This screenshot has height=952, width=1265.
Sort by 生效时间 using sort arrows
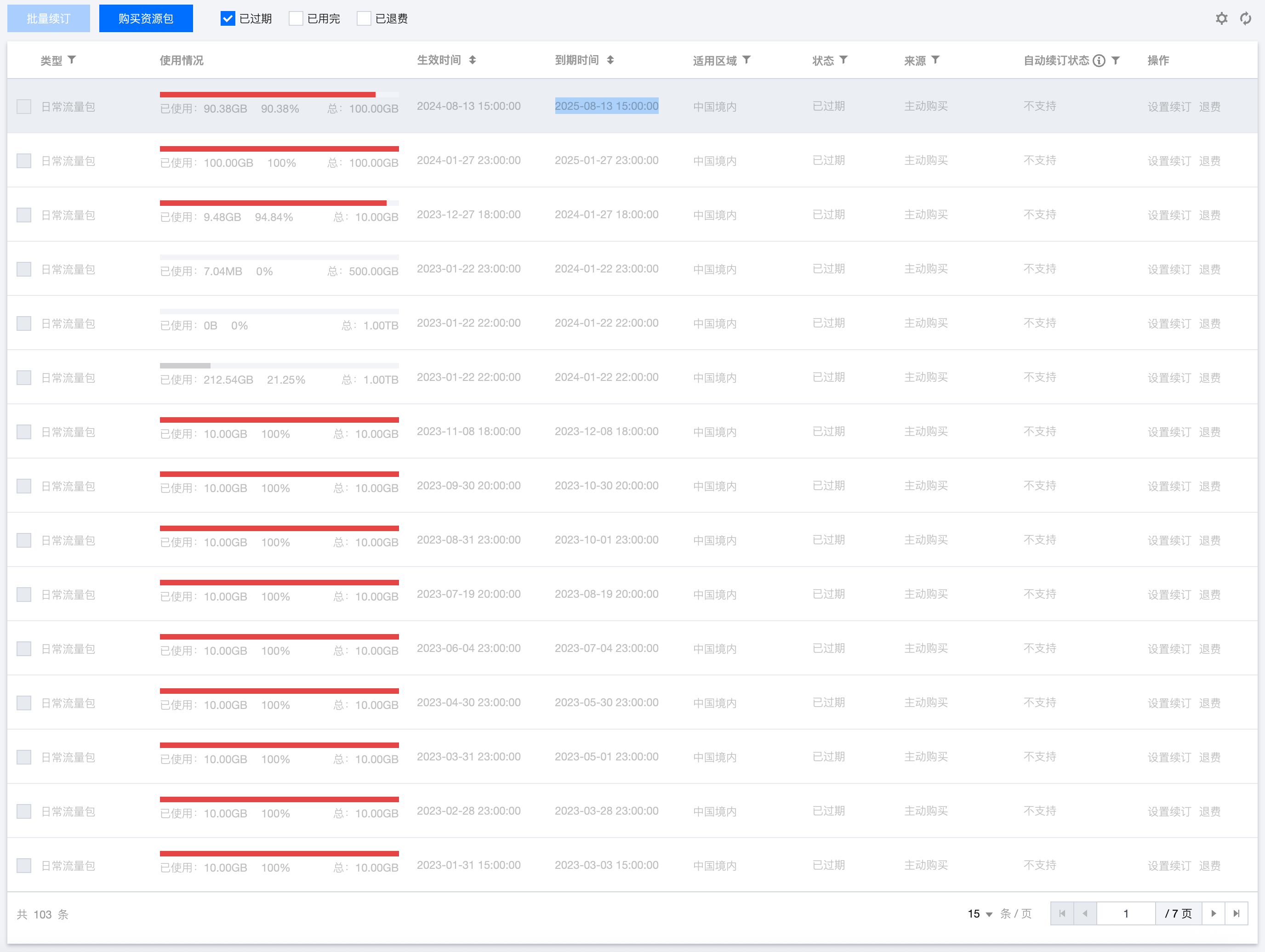pos(473,59)
